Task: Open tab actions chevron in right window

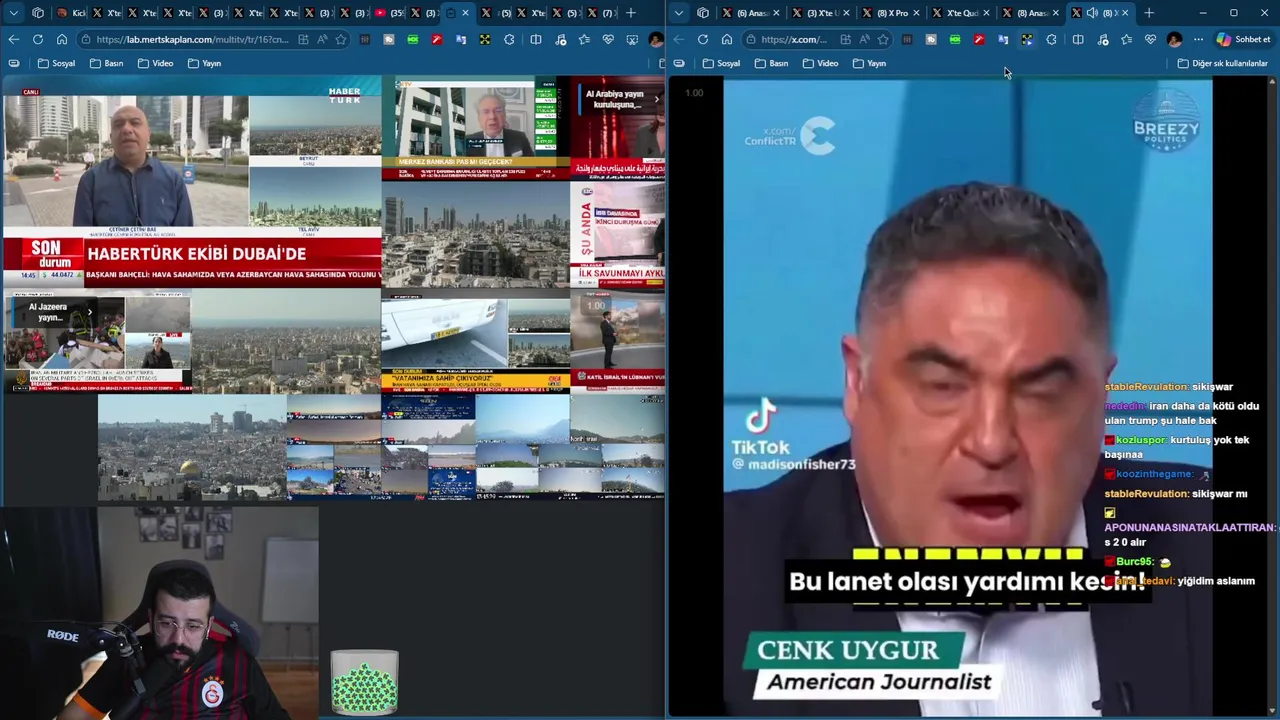Action: point(679,13)
